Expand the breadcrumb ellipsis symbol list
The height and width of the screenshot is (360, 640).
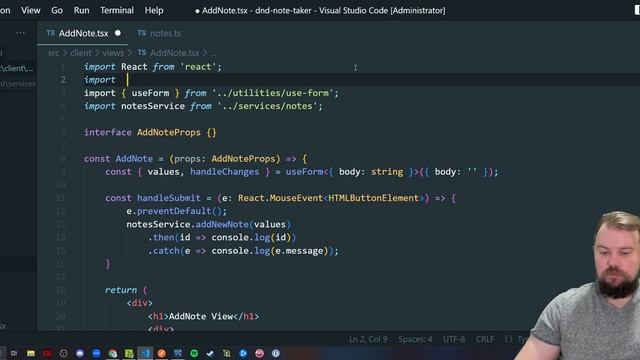[213, 53]
